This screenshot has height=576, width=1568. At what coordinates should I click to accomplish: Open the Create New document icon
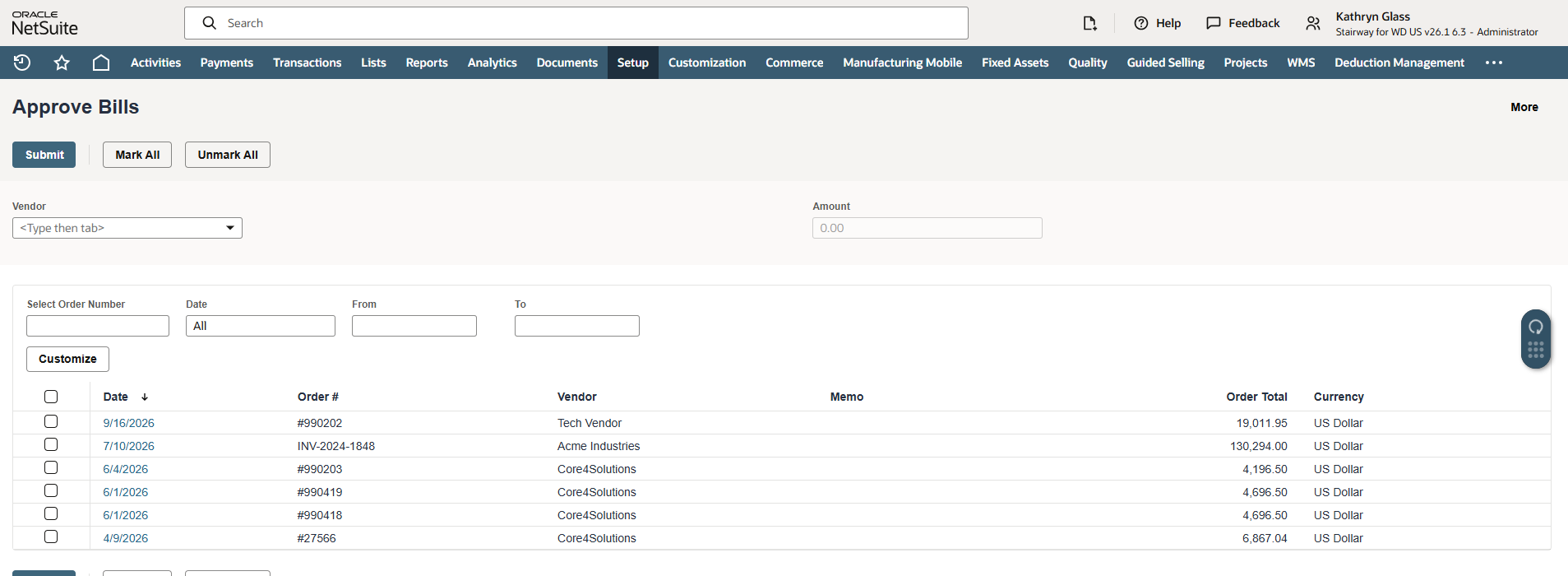[1090, 23]
